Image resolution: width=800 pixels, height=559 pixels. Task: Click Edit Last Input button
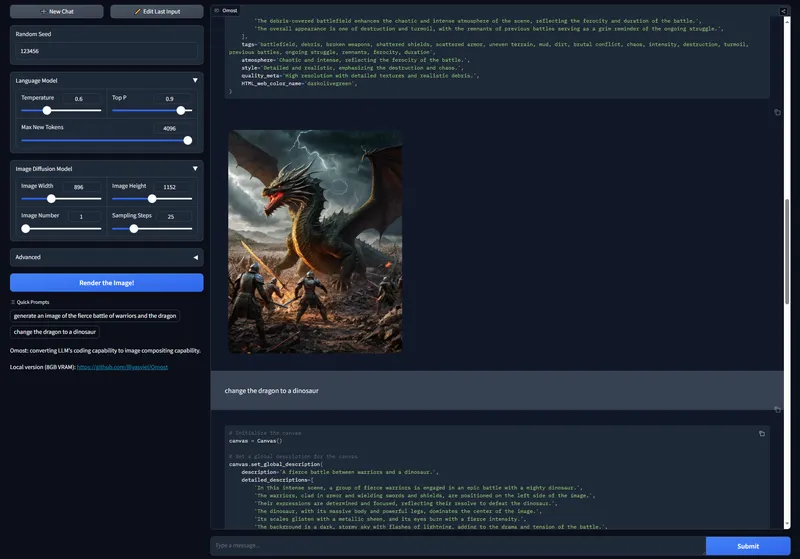coord(157,11)
